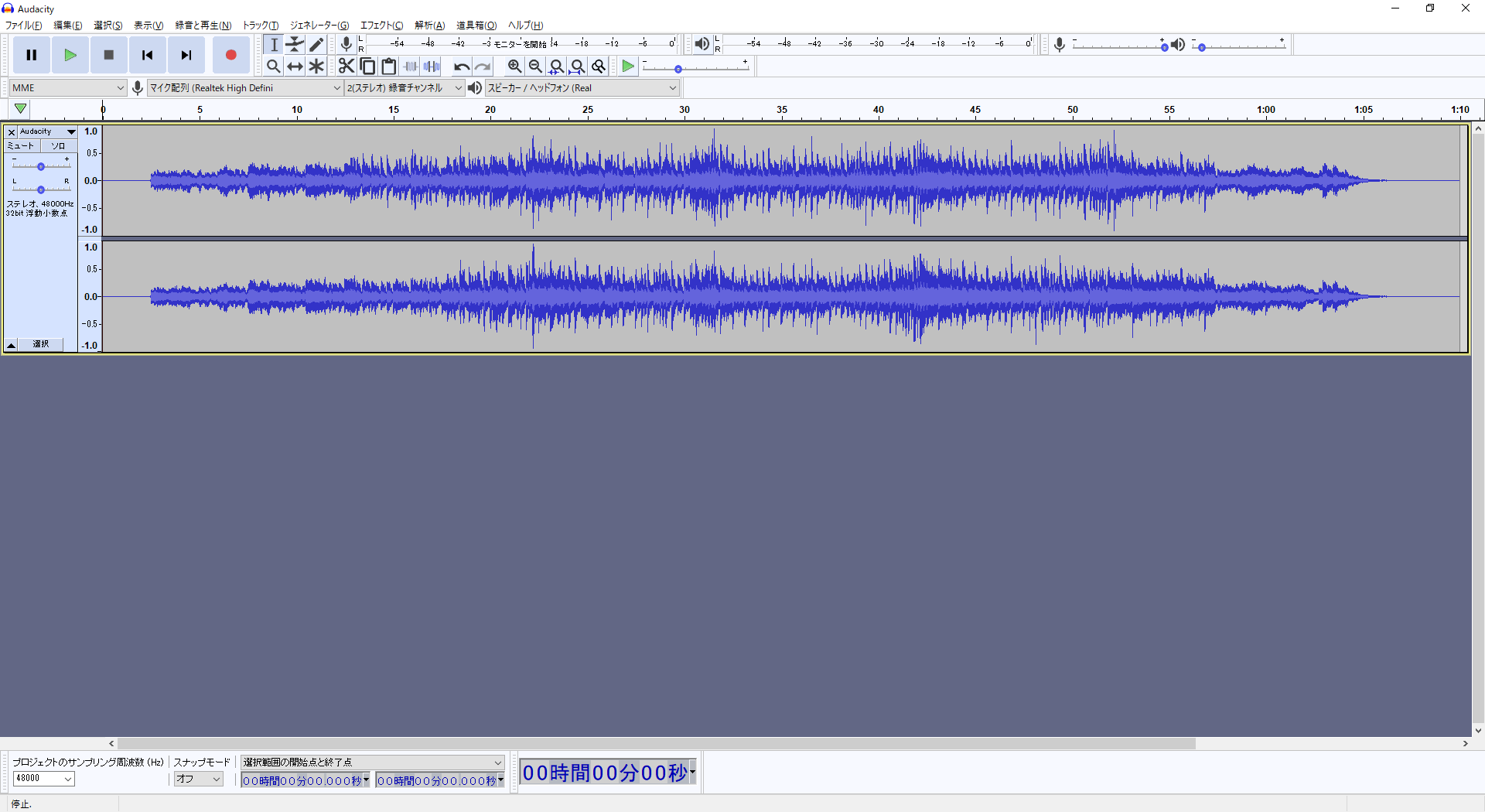Mute the Audacity track

tap(20, 145)
